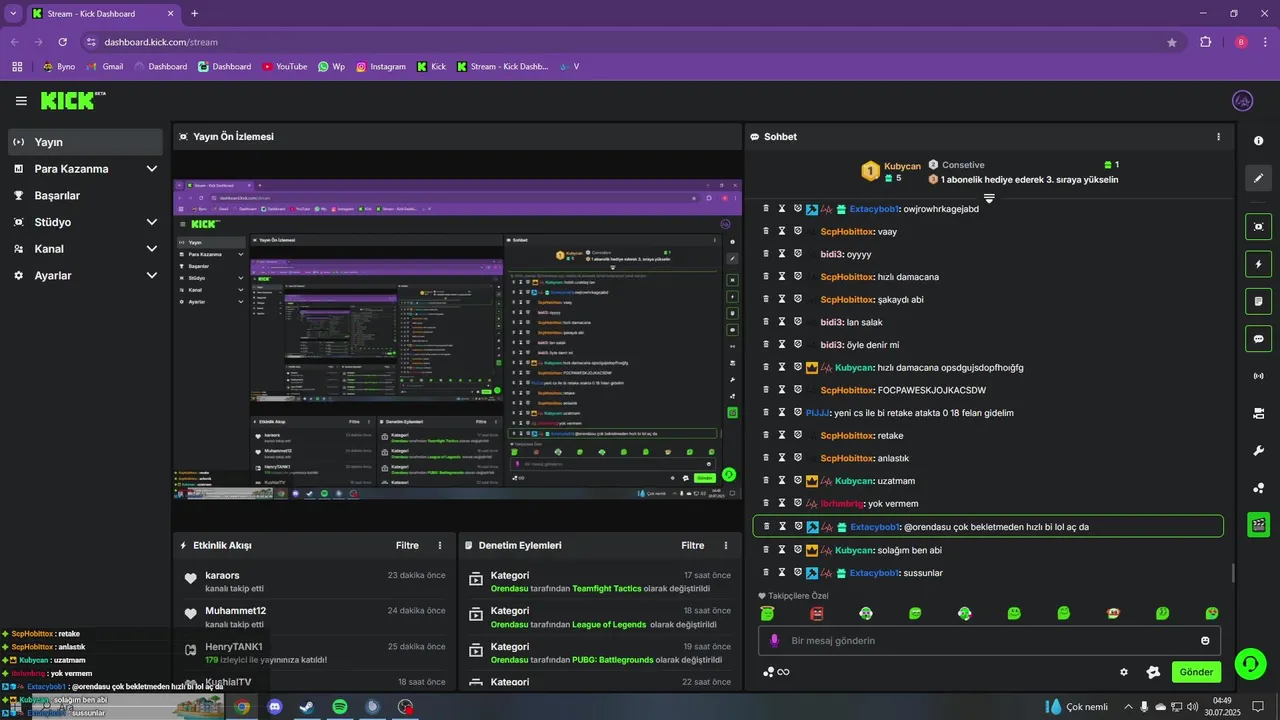1280x720 pixels.
Task: Open Filtre in Etkinlik Akışı panel
Action: (x=407, y=545)
